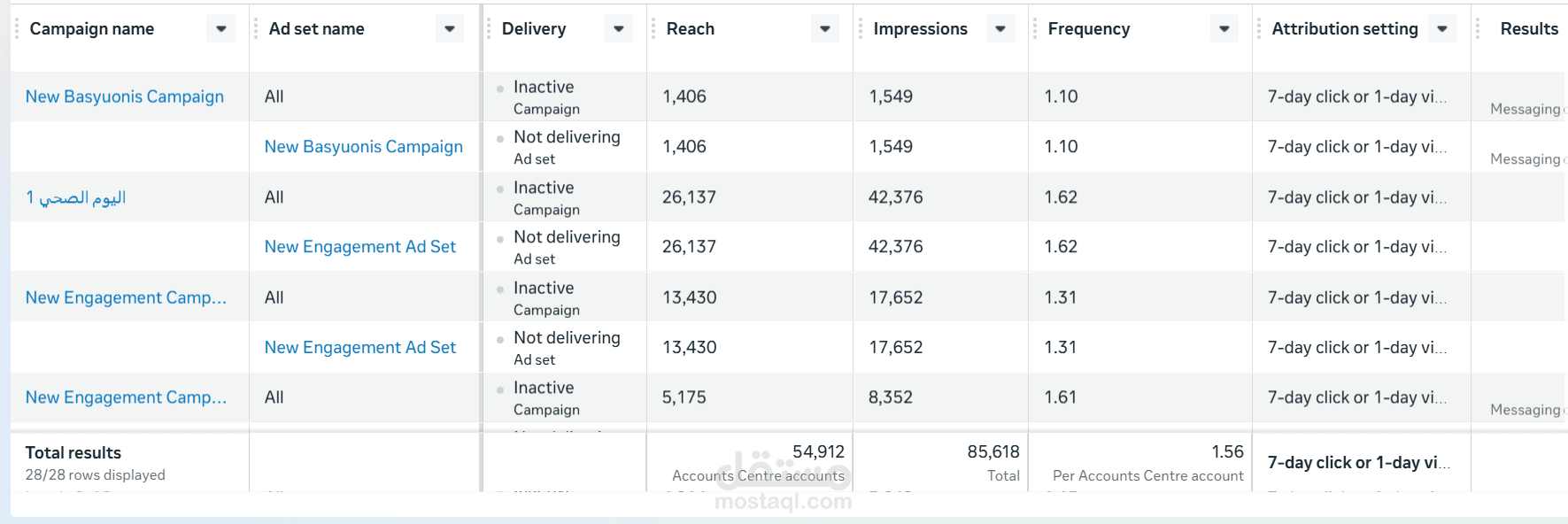Click the Results column drag handle icon
Viewport: 1568px width, 524px height.
pos(1478,29)
